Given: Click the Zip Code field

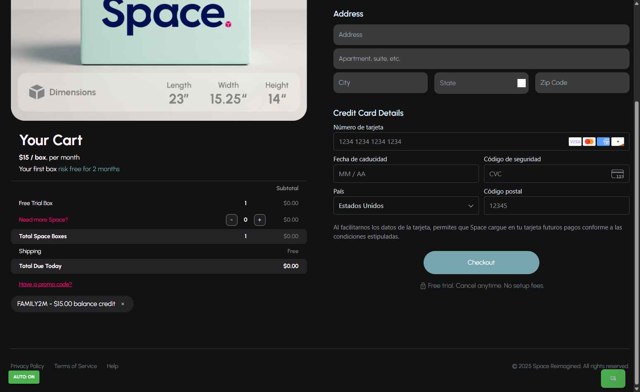Looking at the screenshot, I should coord(582,83).
